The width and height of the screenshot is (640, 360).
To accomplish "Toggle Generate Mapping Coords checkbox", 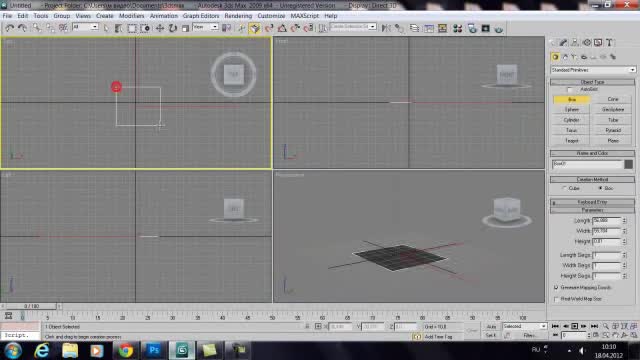I will (556, 288).
